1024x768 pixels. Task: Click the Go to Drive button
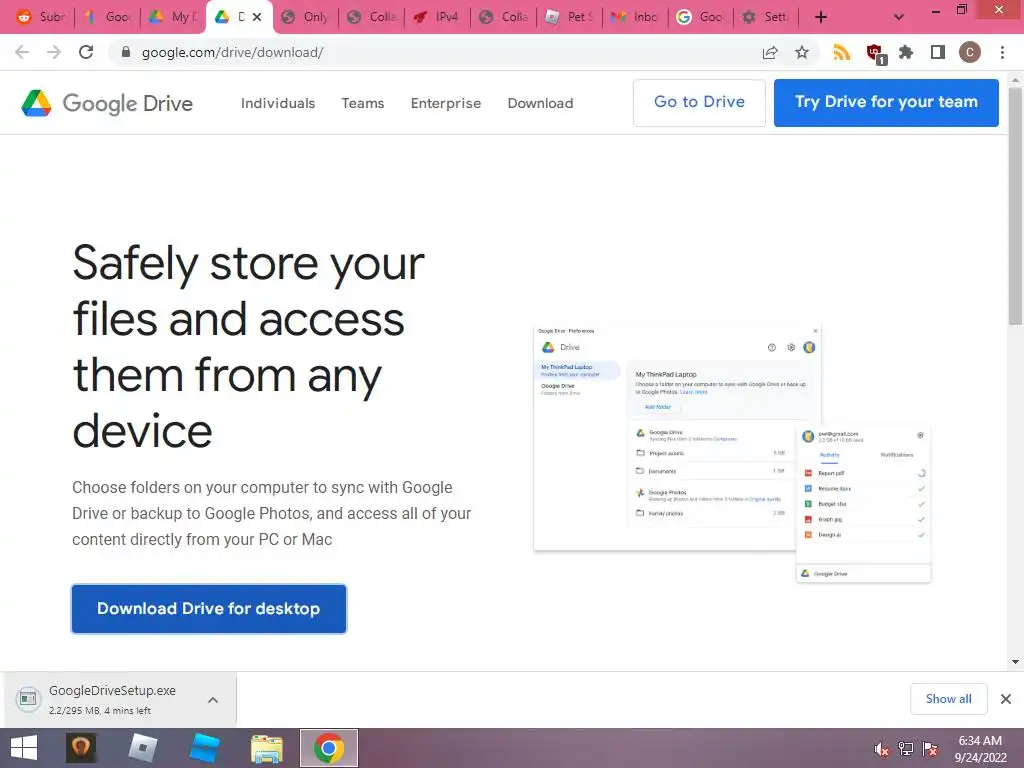click(x=699, y=103)
